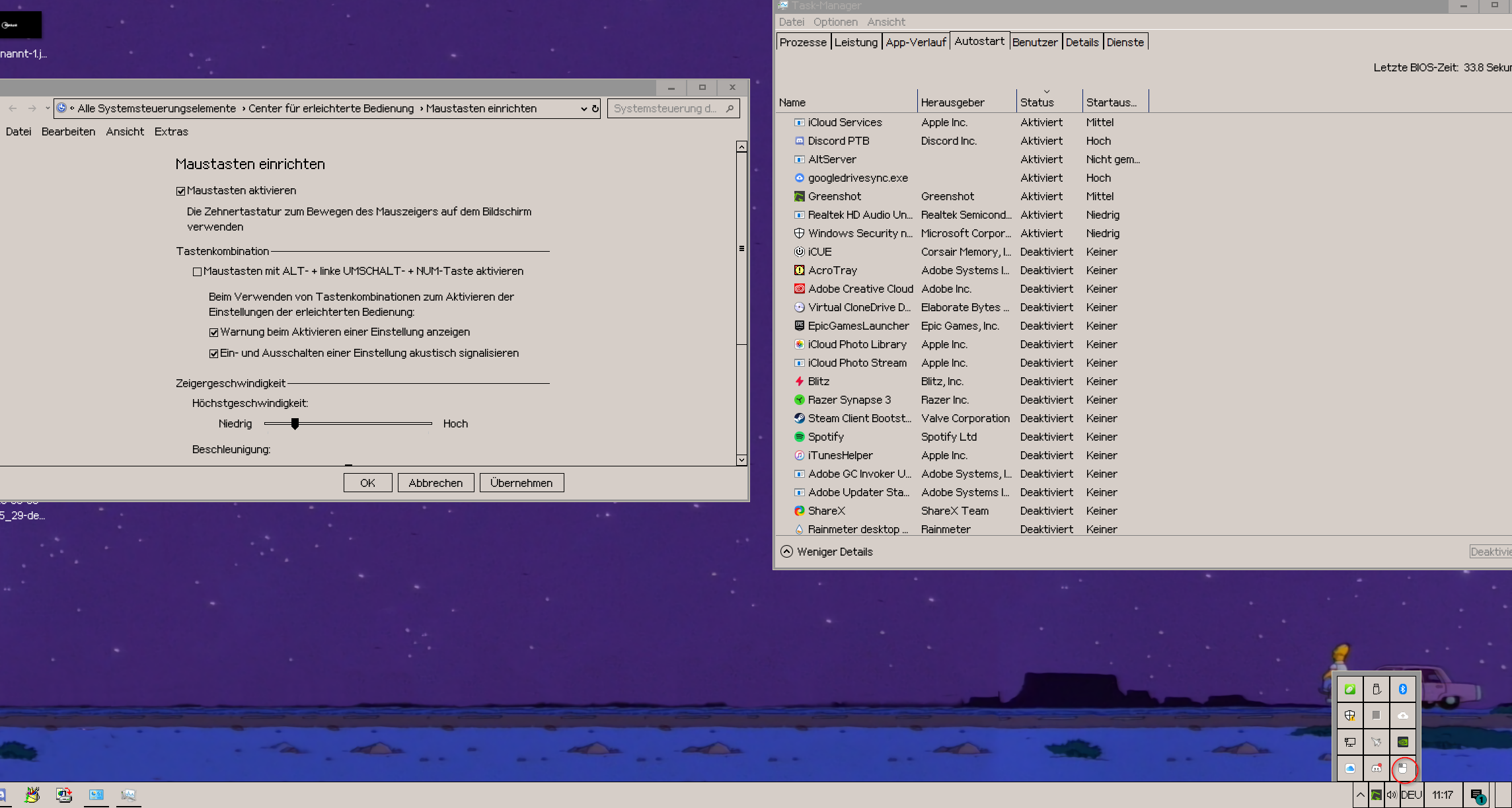Click the iCloud tray icon
The height and width of the screenshot is (808, 1512).
1350,768
